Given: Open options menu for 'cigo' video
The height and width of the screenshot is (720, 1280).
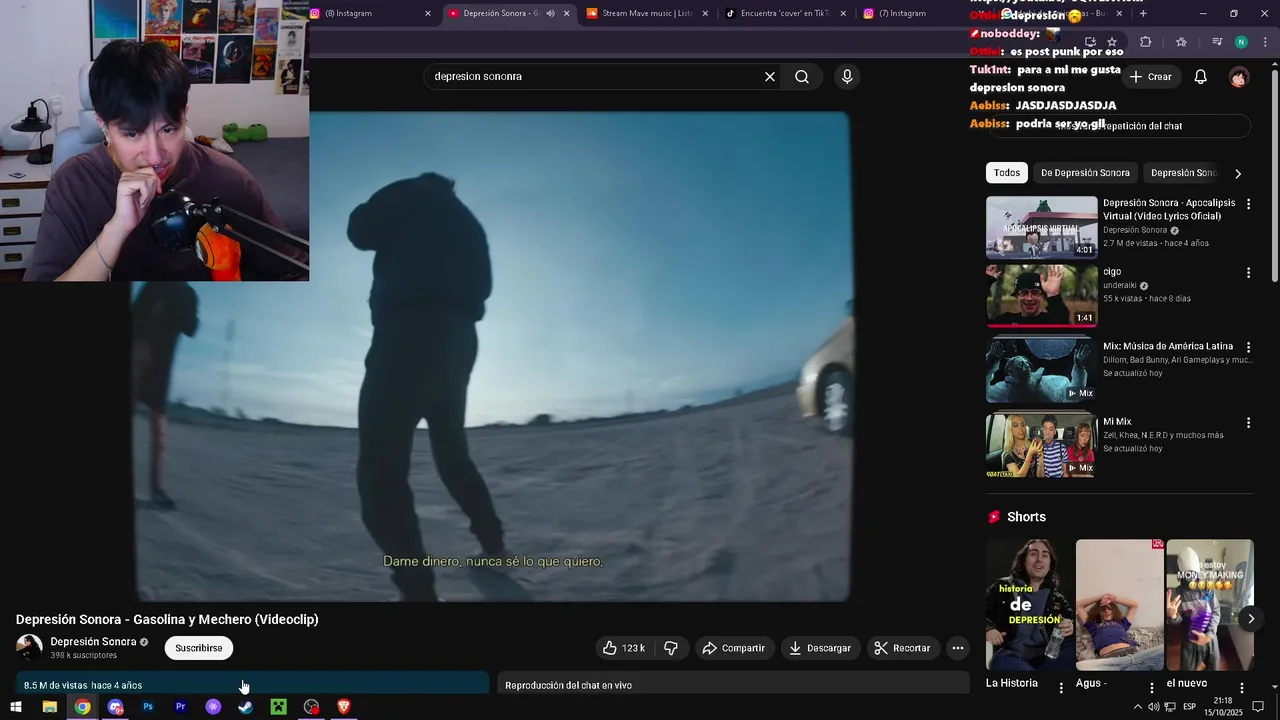Looking at the screenshot, I should [1248, 273].
